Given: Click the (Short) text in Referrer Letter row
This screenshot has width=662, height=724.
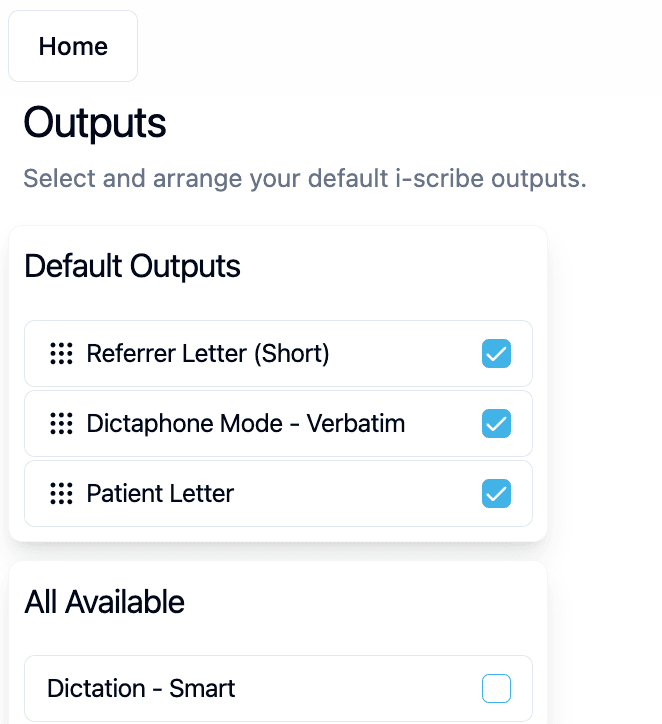Looking at the screenshot, I should [x=292, y=354].
